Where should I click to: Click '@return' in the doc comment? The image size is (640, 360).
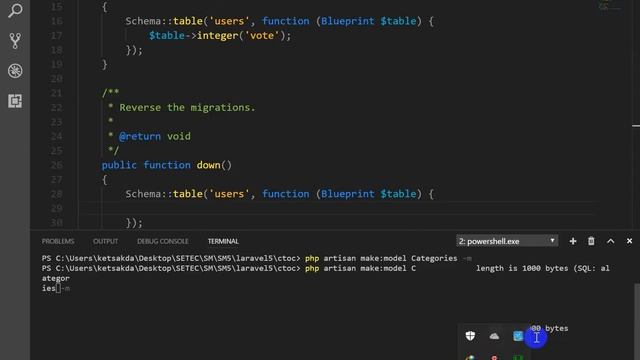140,136
